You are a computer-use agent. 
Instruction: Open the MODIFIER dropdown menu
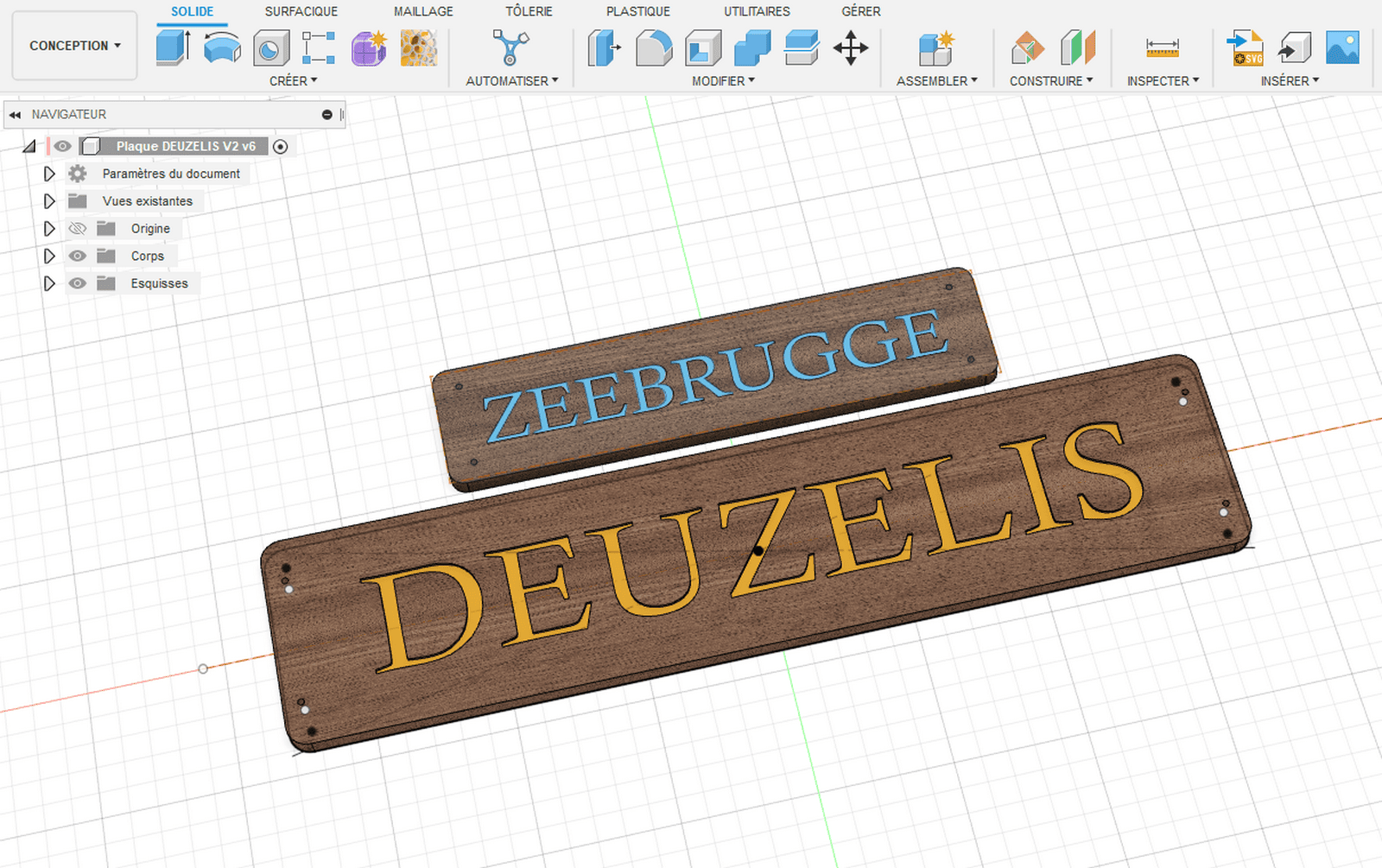724,80
